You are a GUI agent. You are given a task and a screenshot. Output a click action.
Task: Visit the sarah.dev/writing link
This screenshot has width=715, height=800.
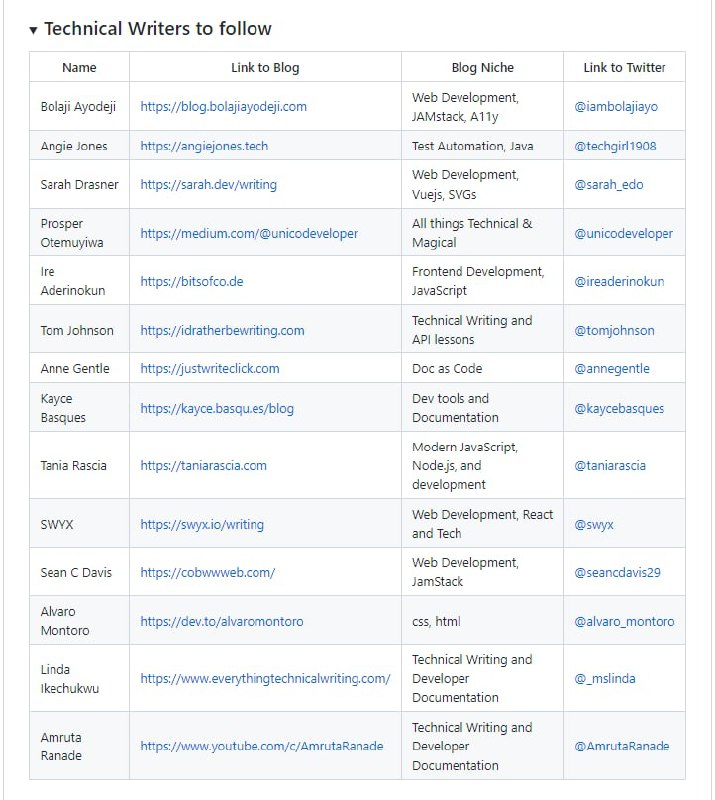(x=208, y=185)
